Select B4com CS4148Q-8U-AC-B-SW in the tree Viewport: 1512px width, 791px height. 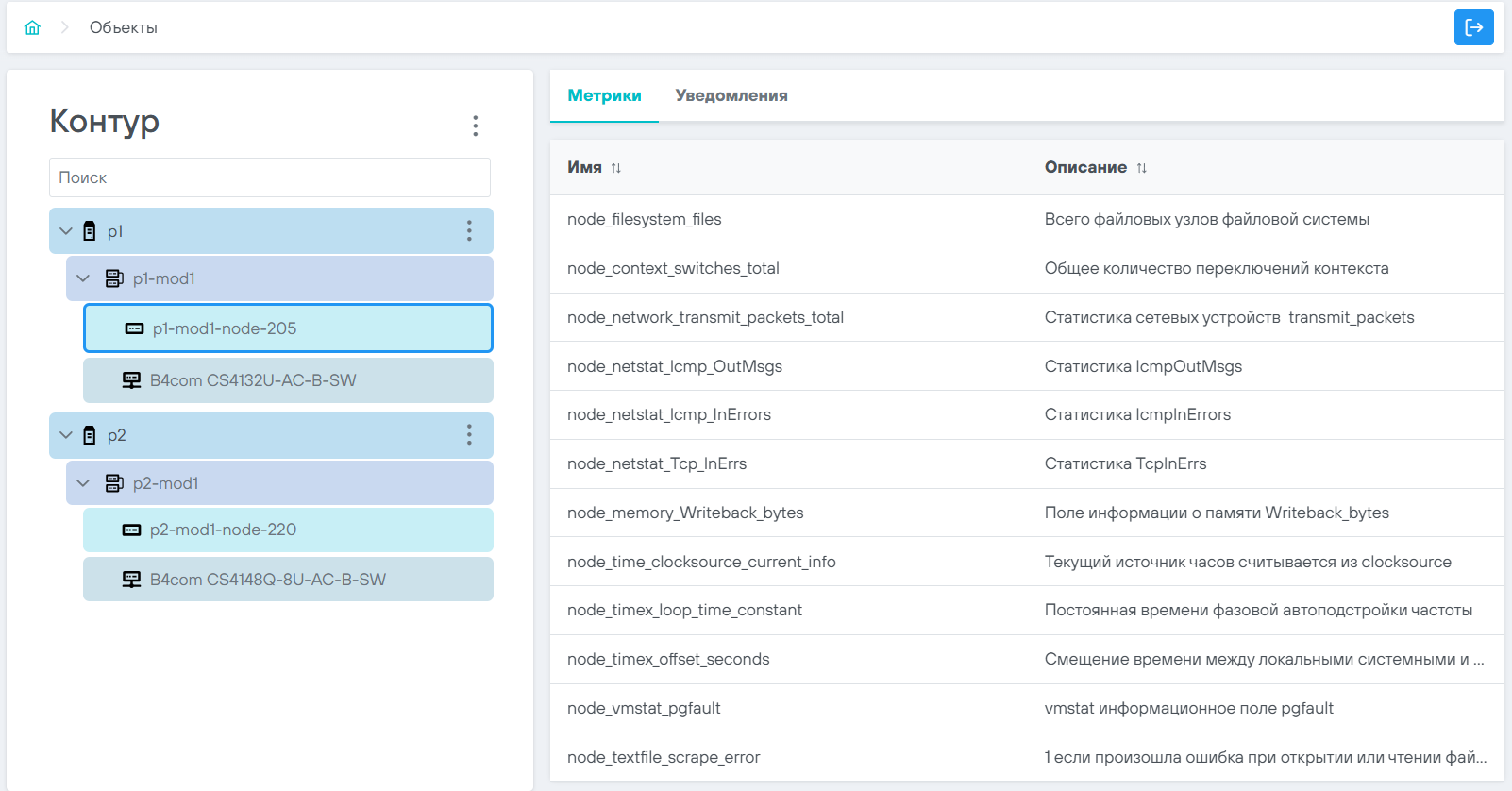pos(267,580)
